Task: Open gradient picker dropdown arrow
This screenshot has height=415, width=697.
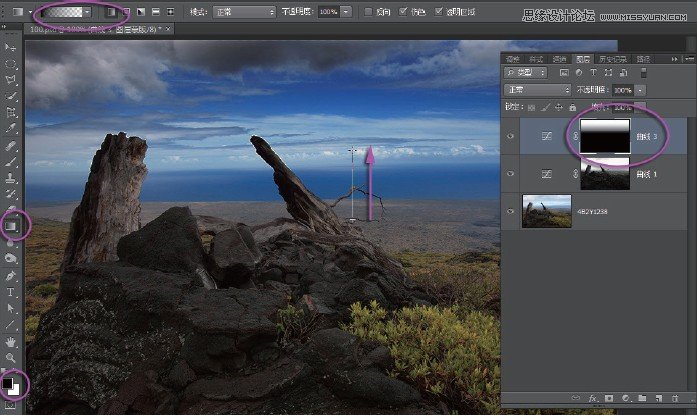Action: pyautogui.click(x=87, y=12)
